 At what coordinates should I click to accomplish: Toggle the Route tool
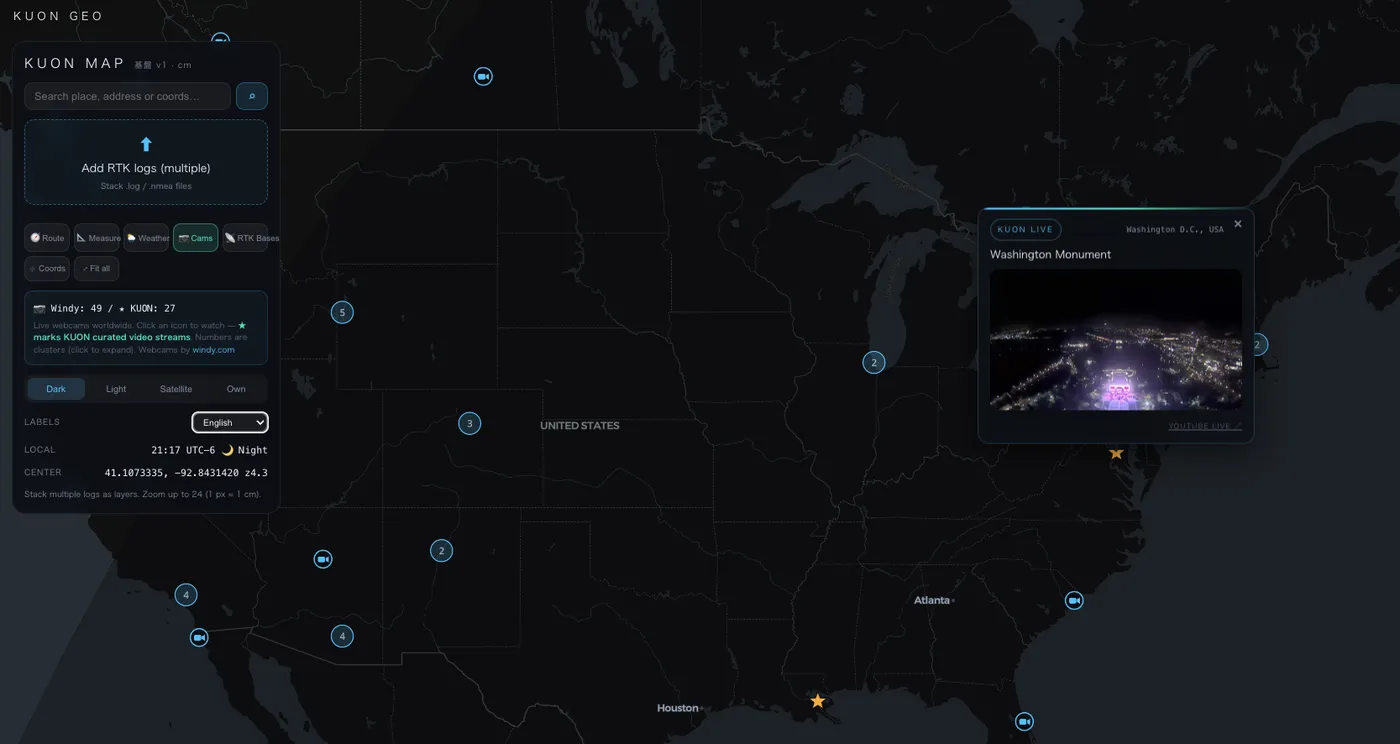47,238
